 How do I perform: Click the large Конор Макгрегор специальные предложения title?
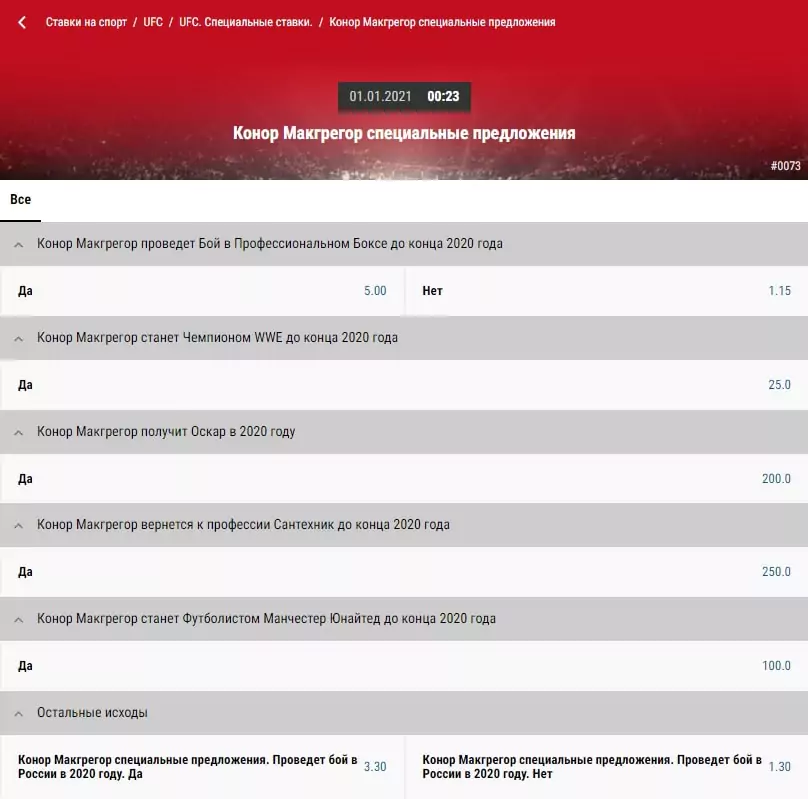[404, 133]
